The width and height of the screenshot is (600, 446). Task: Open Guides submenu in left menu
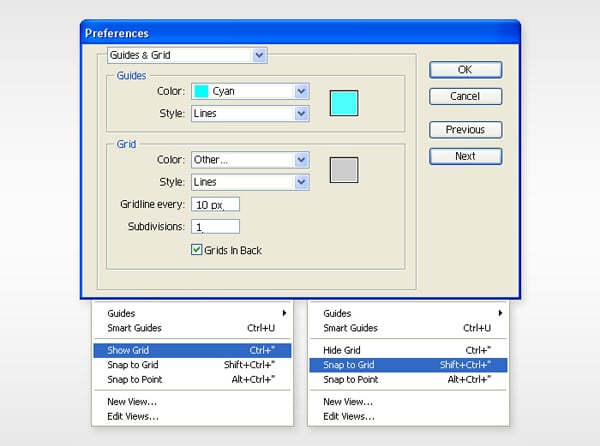click(191, 314)
